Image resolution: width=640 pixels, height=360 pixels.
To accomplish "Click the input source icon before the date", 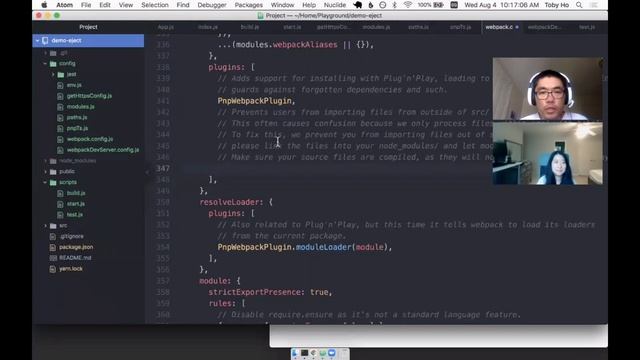I will (x=454, y=5).
